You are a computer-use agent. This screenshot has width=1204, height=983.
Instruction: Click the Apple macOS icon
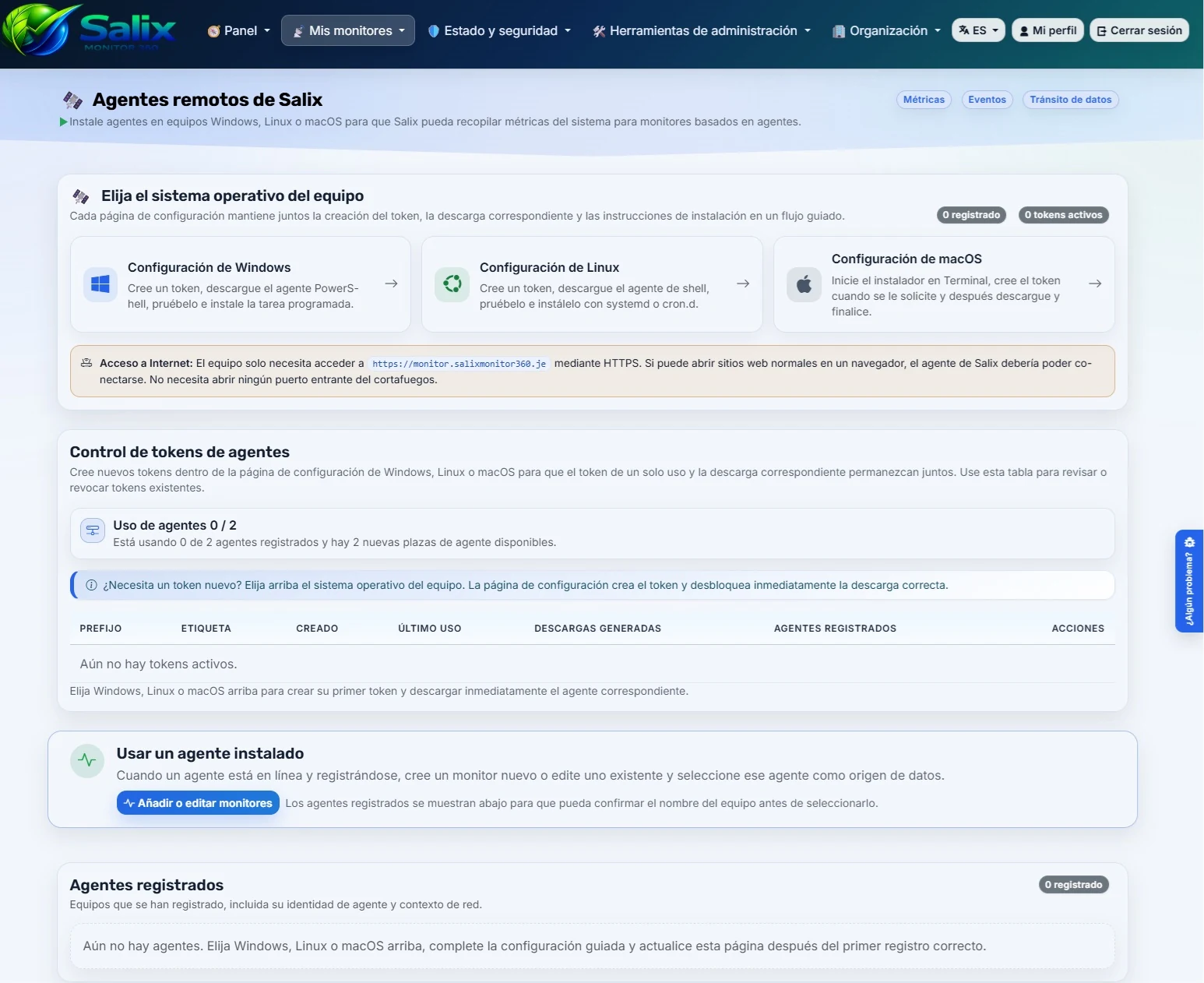click(804, 284)
